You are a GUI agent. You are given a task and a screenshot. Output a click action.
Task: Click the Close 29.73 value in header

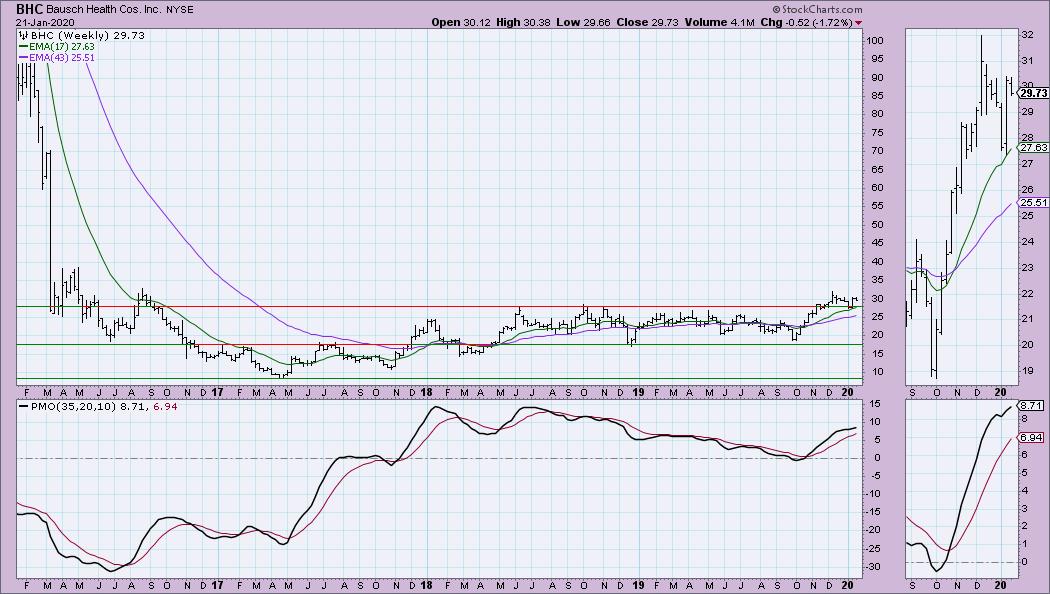(x=647, y=22)
